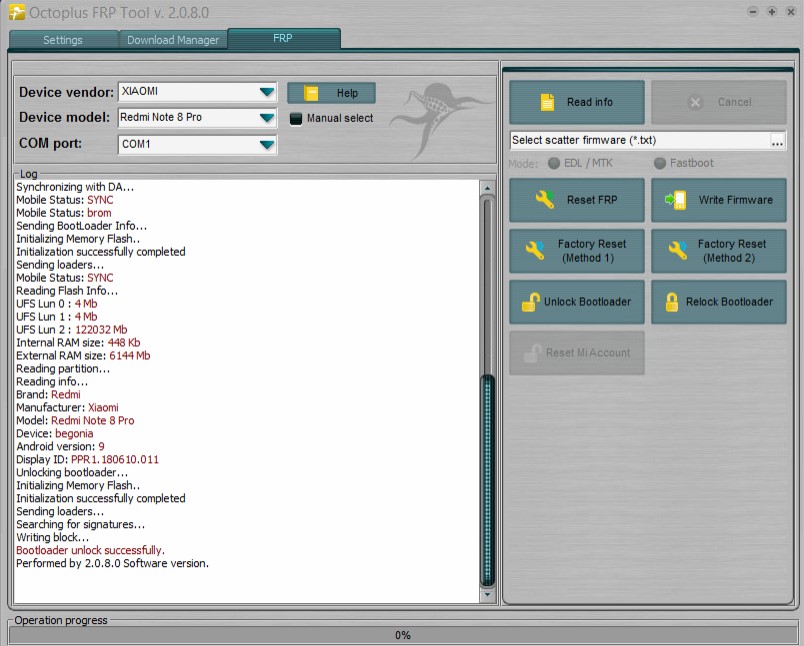
Task: Click log line 'Android version: 9'
Action: [x=60, y=446]
